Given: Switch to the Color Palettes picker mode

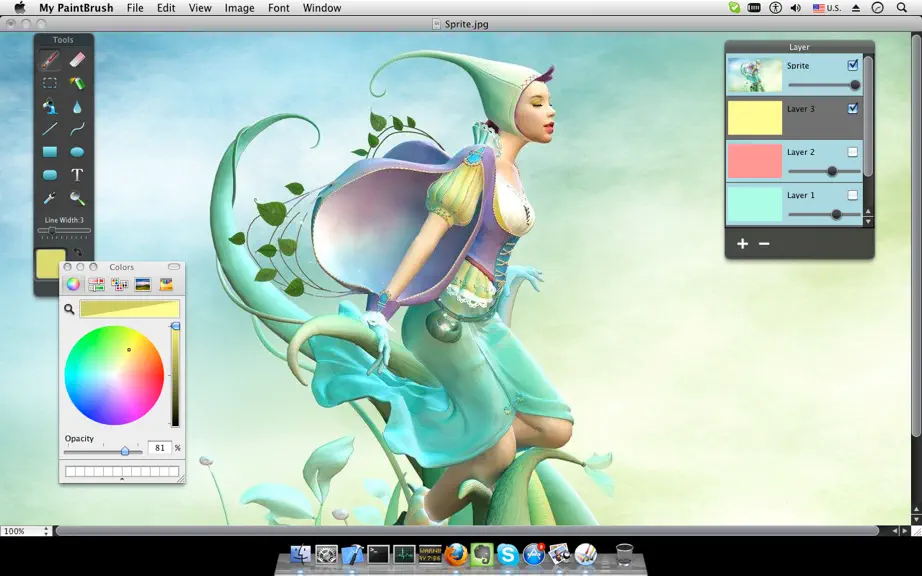Looking at the screenshot, I should pos(119,284).
